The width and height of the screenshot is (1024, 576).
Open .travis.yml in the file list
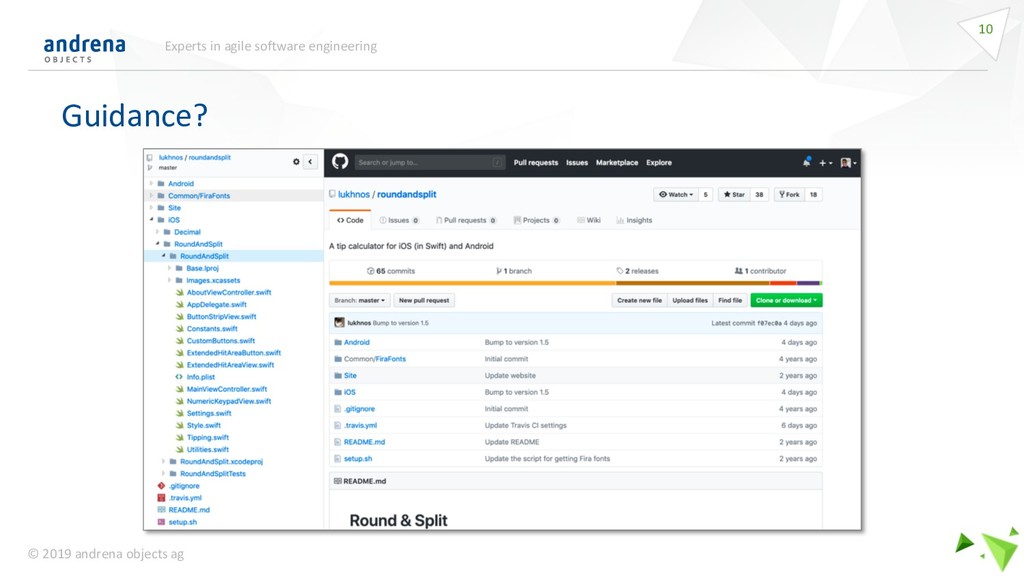tap(360, 425)
